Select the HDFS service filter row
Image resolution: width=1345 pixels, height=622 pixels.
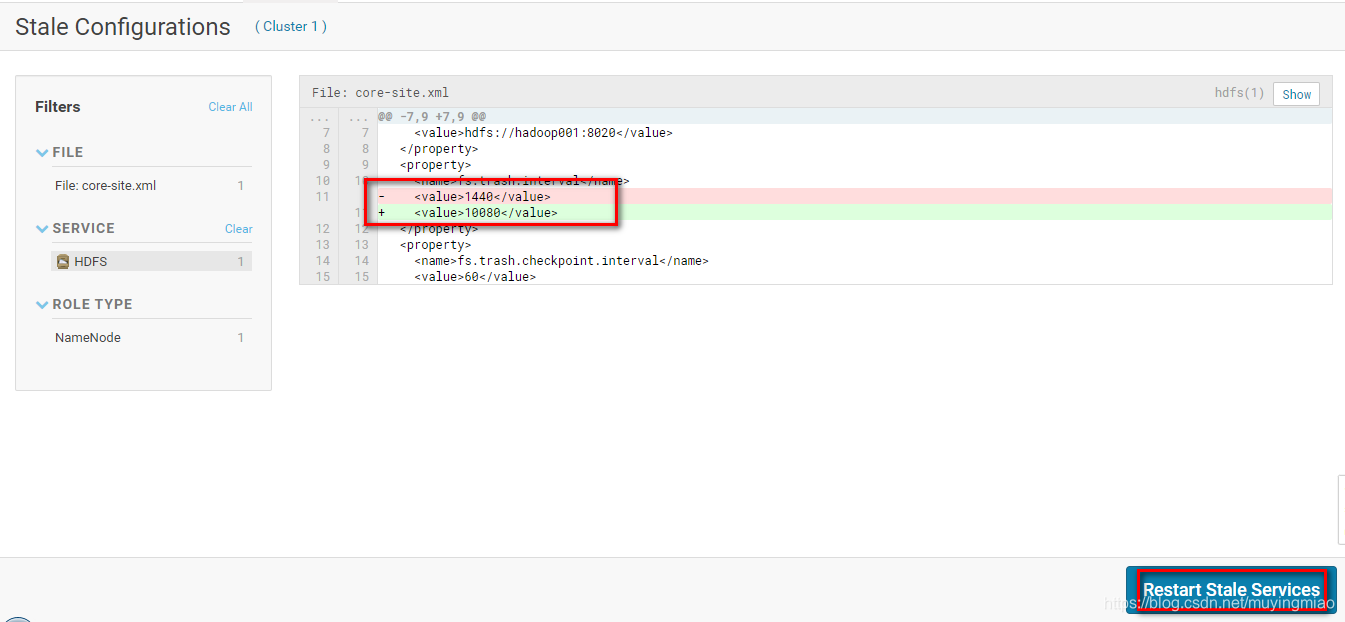pyautogui.click(x=150, y=262)
